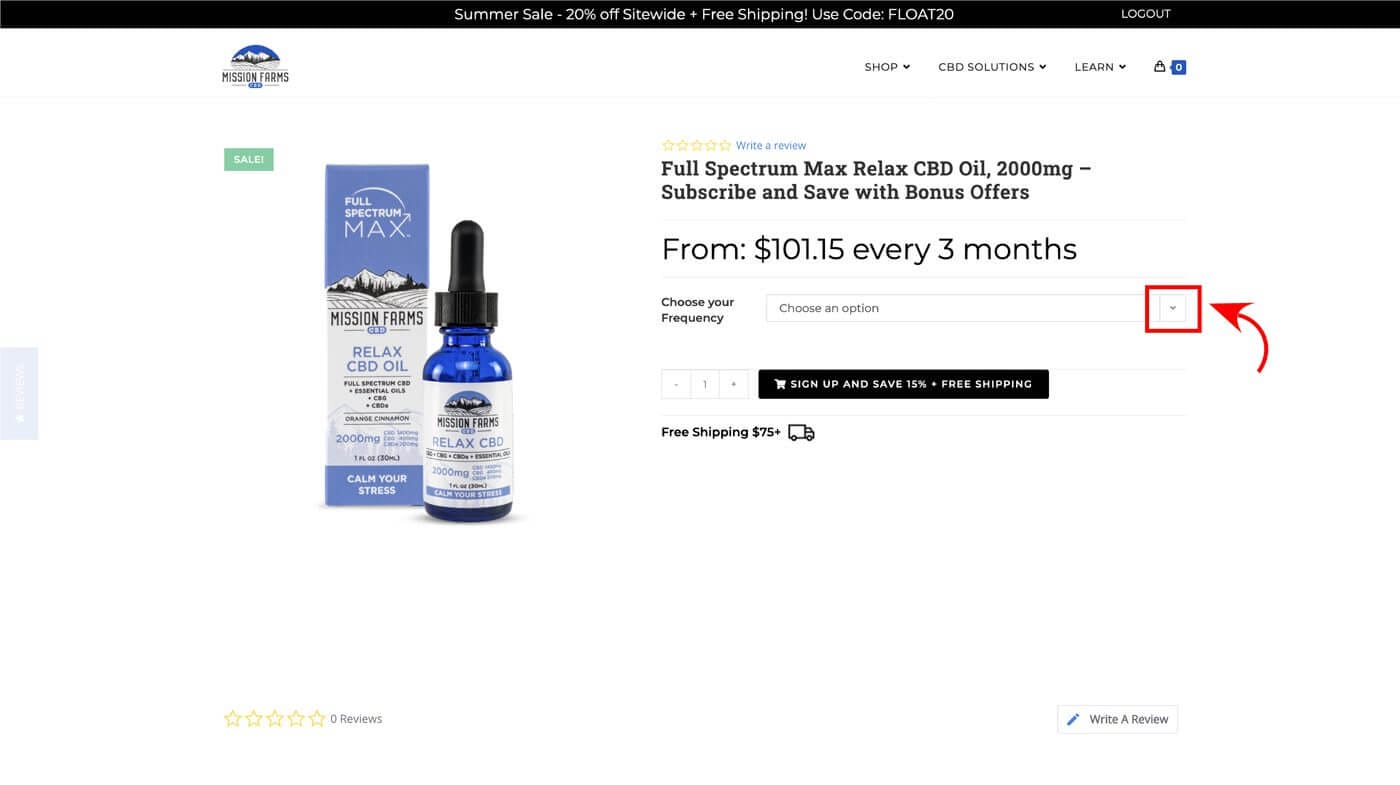
Task: Open the shopping cart bag icon
Action: (x=1160, y=67)
